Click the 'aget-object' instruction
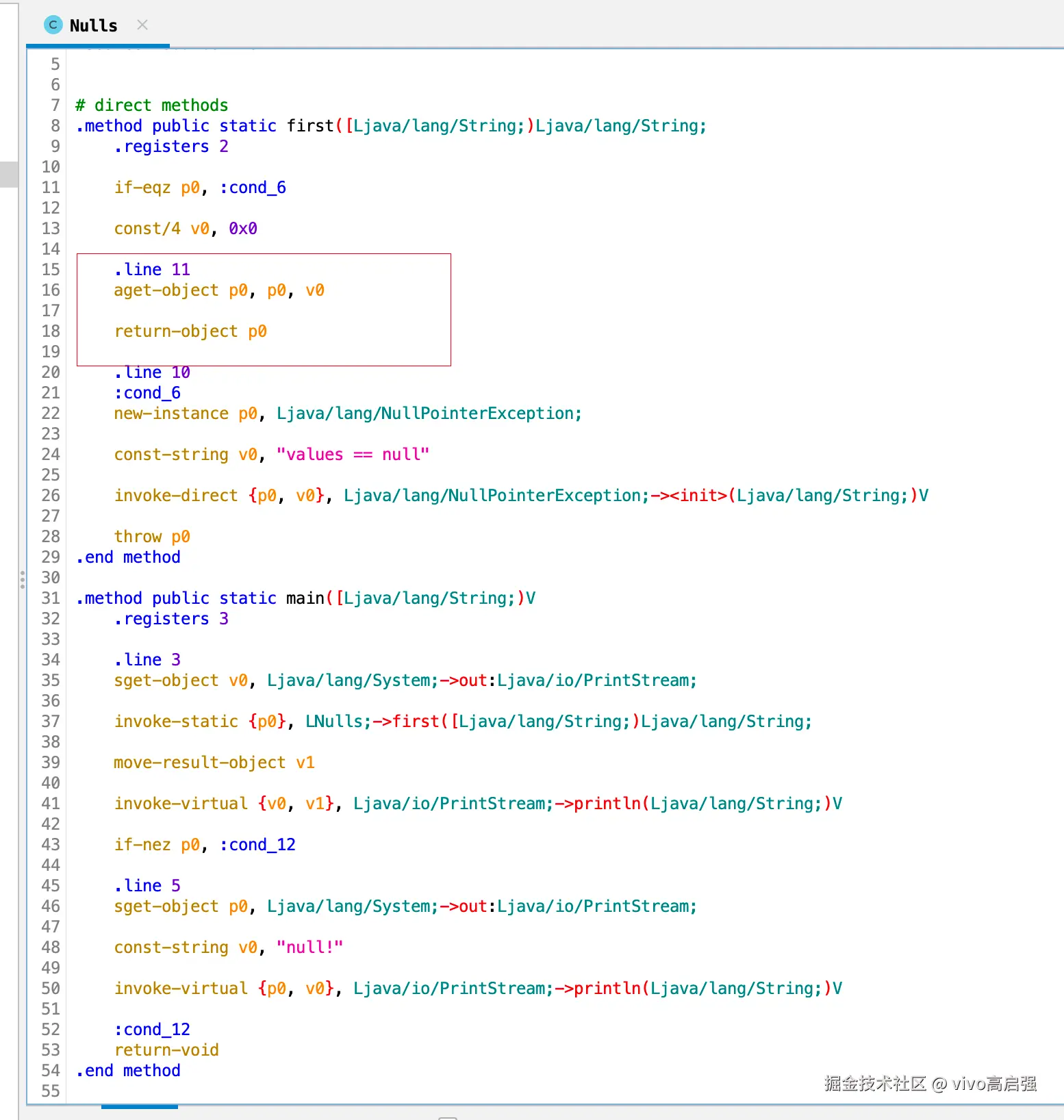The image size is (1064, 1120). pyautogui.click(x=166, y=290)
